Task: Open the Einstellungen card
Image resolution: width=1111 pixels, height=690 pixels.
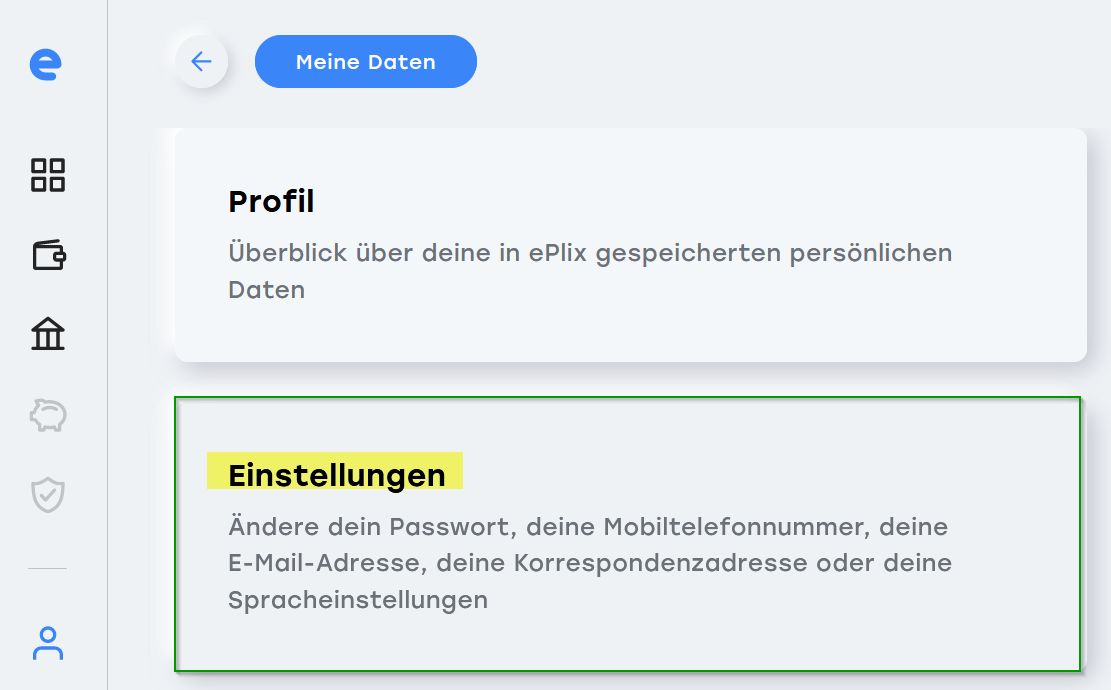Action: [628, 534]
